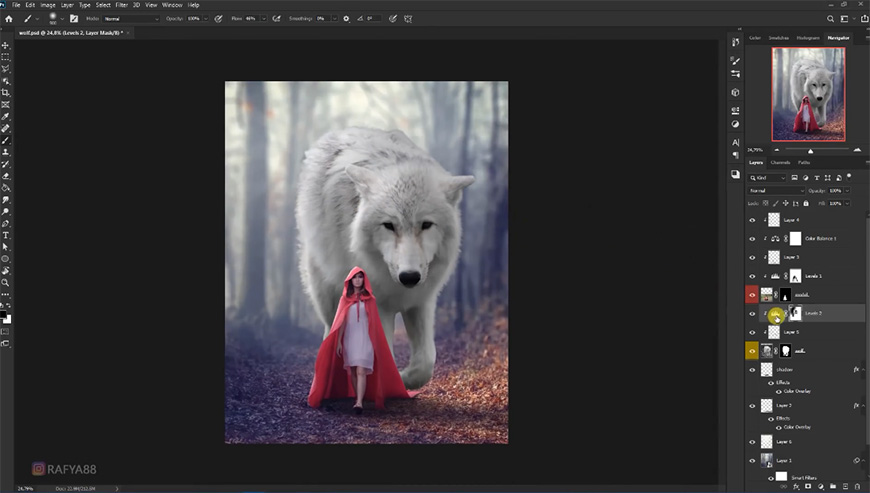Open the smoothing options gear
The width and height of the screenshot is (870, 493).
(x=346, y=19)
